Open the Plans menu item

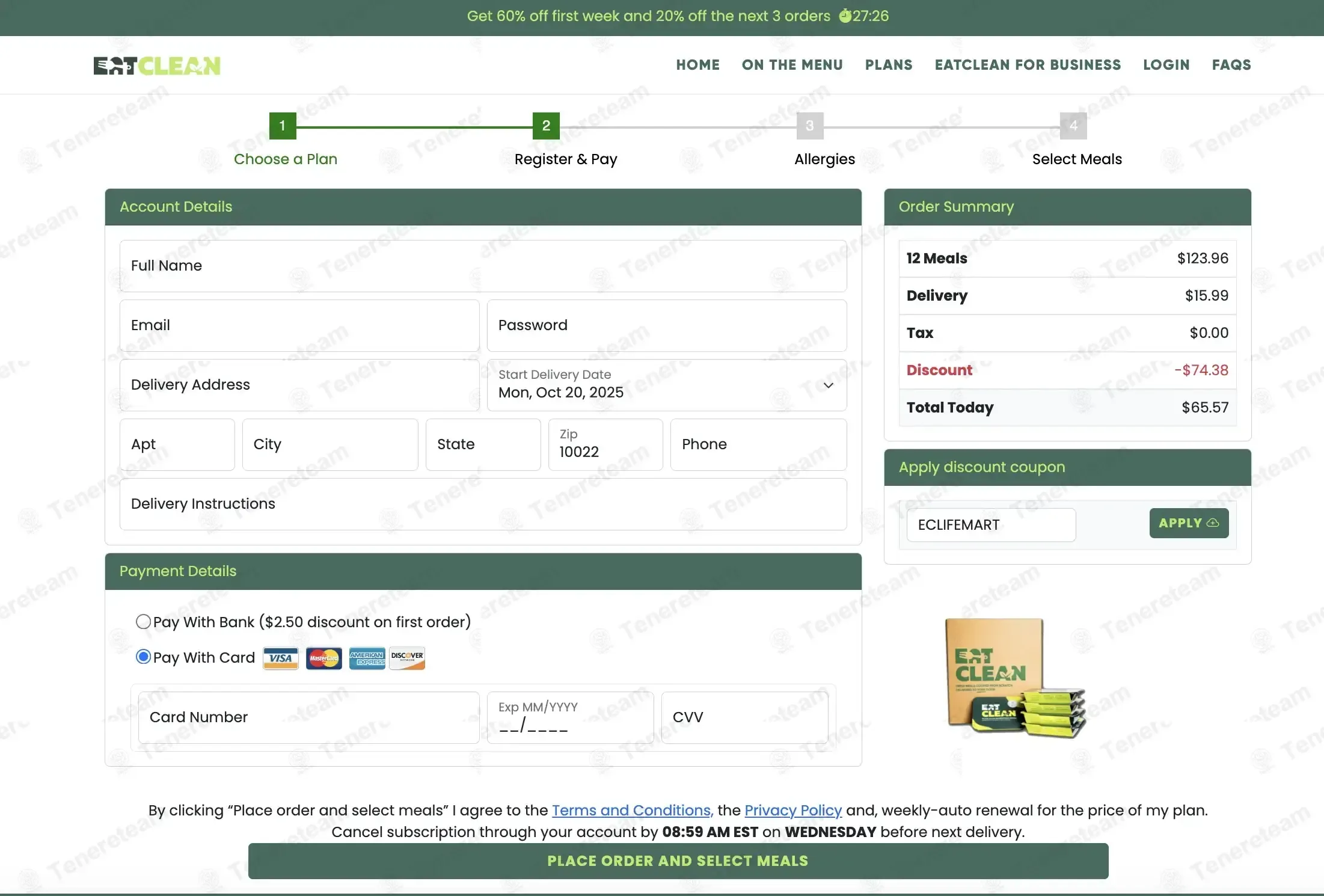[889, 65]
